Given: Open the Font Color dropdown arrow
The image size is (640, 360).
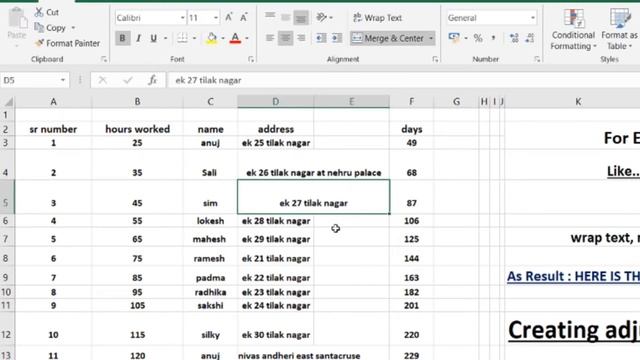Looking at the screenshot, I should coord(247,38).
